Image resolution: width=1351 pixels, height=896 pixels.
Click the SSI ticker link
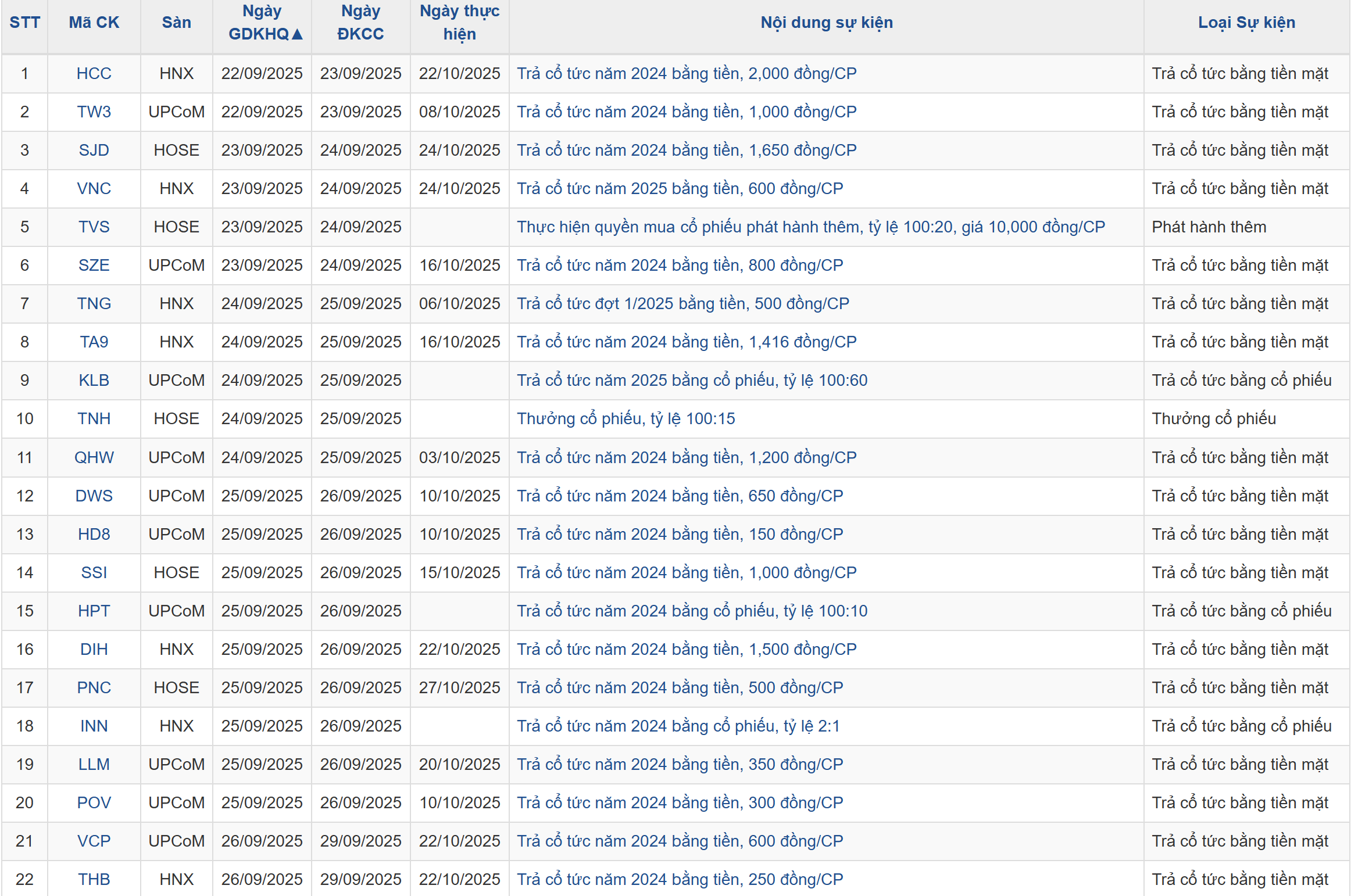[94, 573]
